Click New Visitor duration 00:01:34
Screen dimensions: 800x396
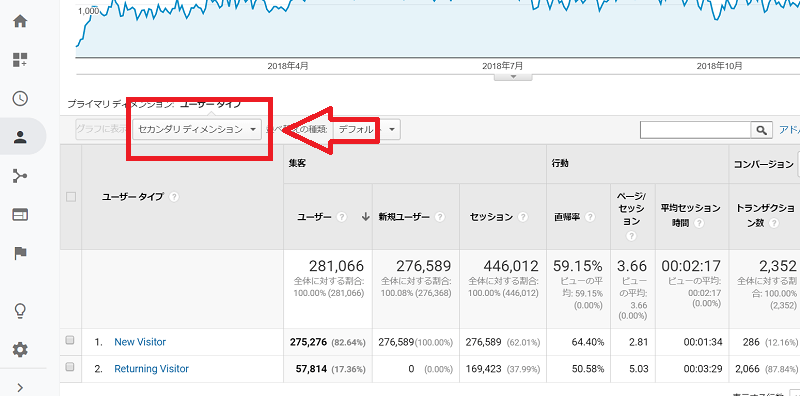(703, 342)
